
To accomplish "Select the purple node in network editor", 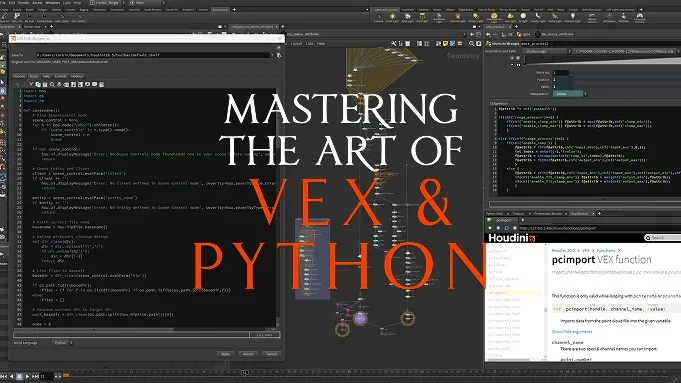I will pos(360,318).
